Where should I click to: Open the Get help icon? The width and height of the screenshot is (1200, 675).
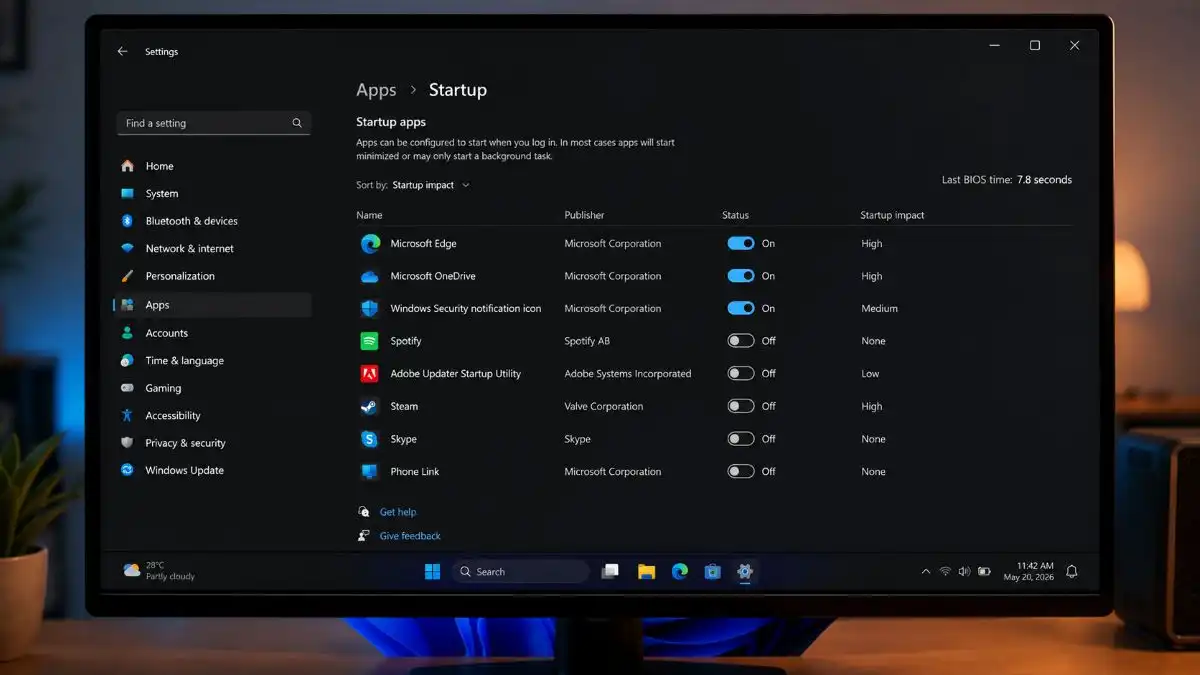364,512
